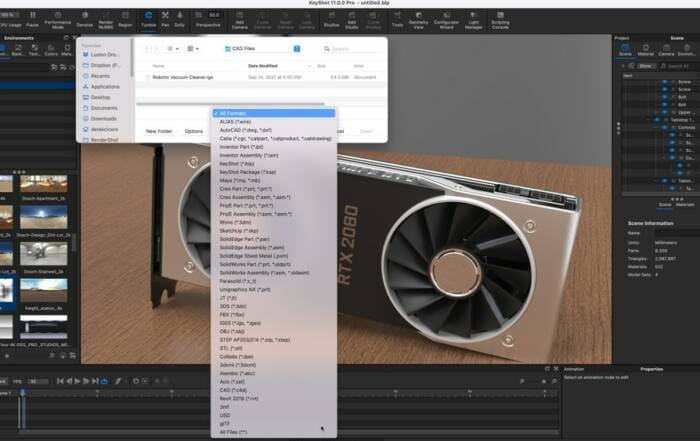Choose ALIAS (*.wire) format
The height and width of the screenshot is (441, 700).
pos(274,122)
